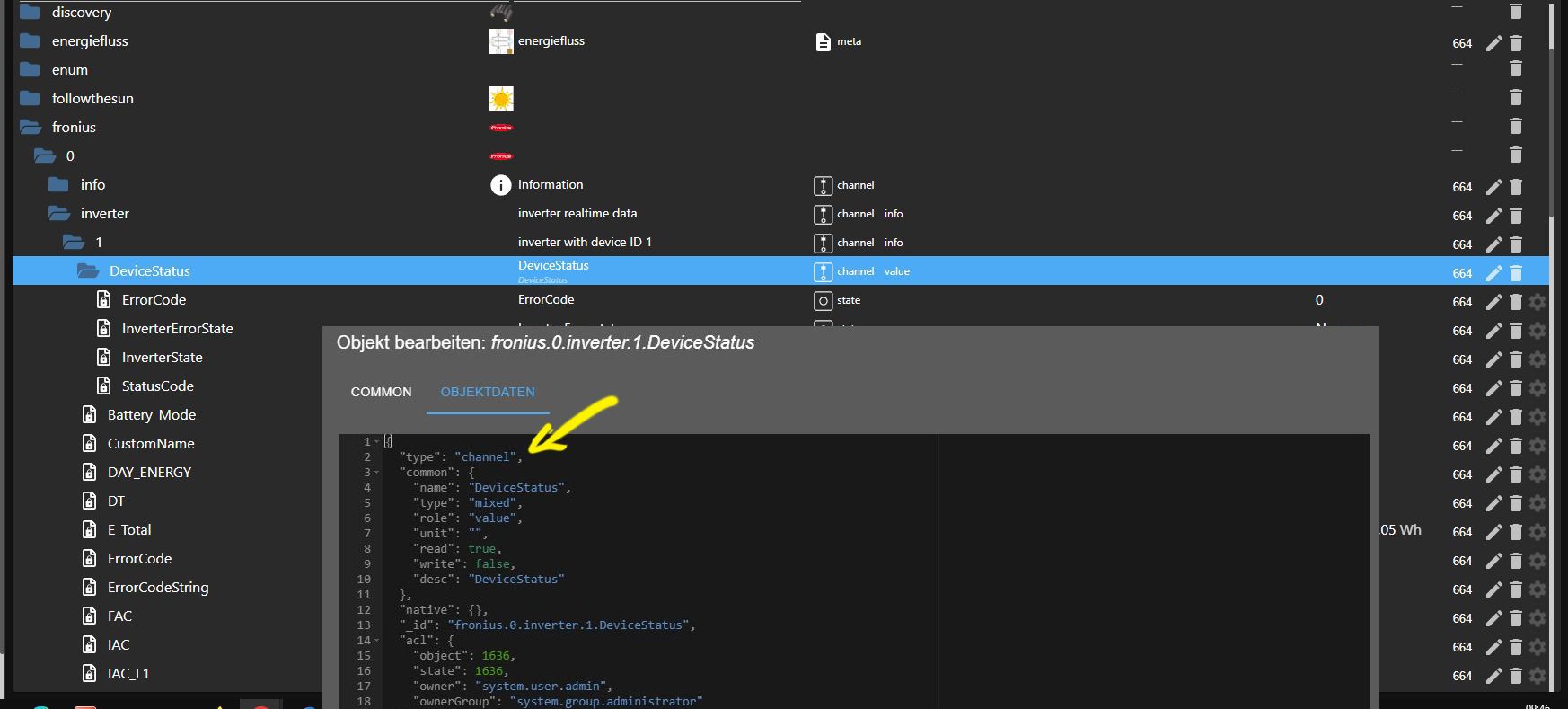Edit the Battery_Mode state
Viewport: 1568px width, 709px height.
coord(1493,417)
